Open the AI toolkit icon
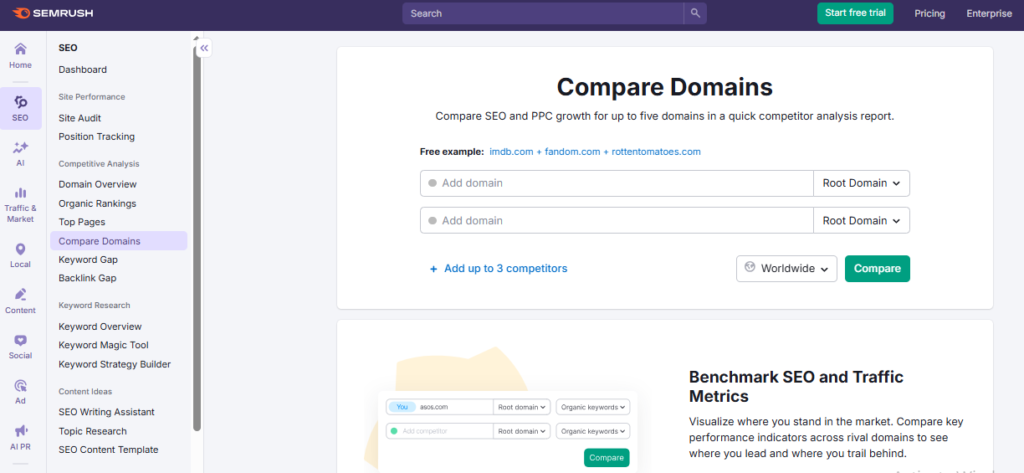1024x473 pixels. coord(20,148)
